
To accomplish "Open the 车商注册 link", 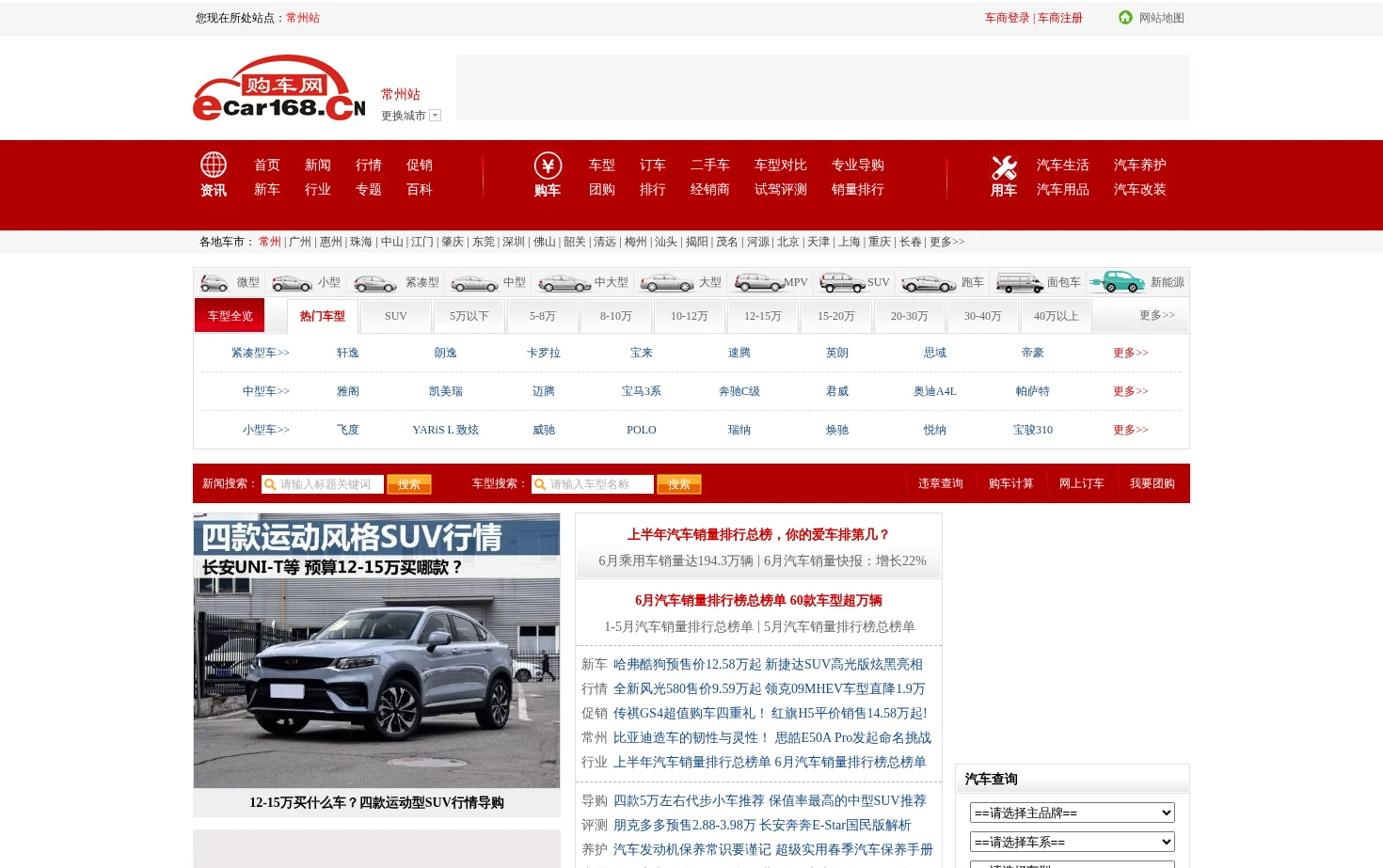I will 1060,18.
